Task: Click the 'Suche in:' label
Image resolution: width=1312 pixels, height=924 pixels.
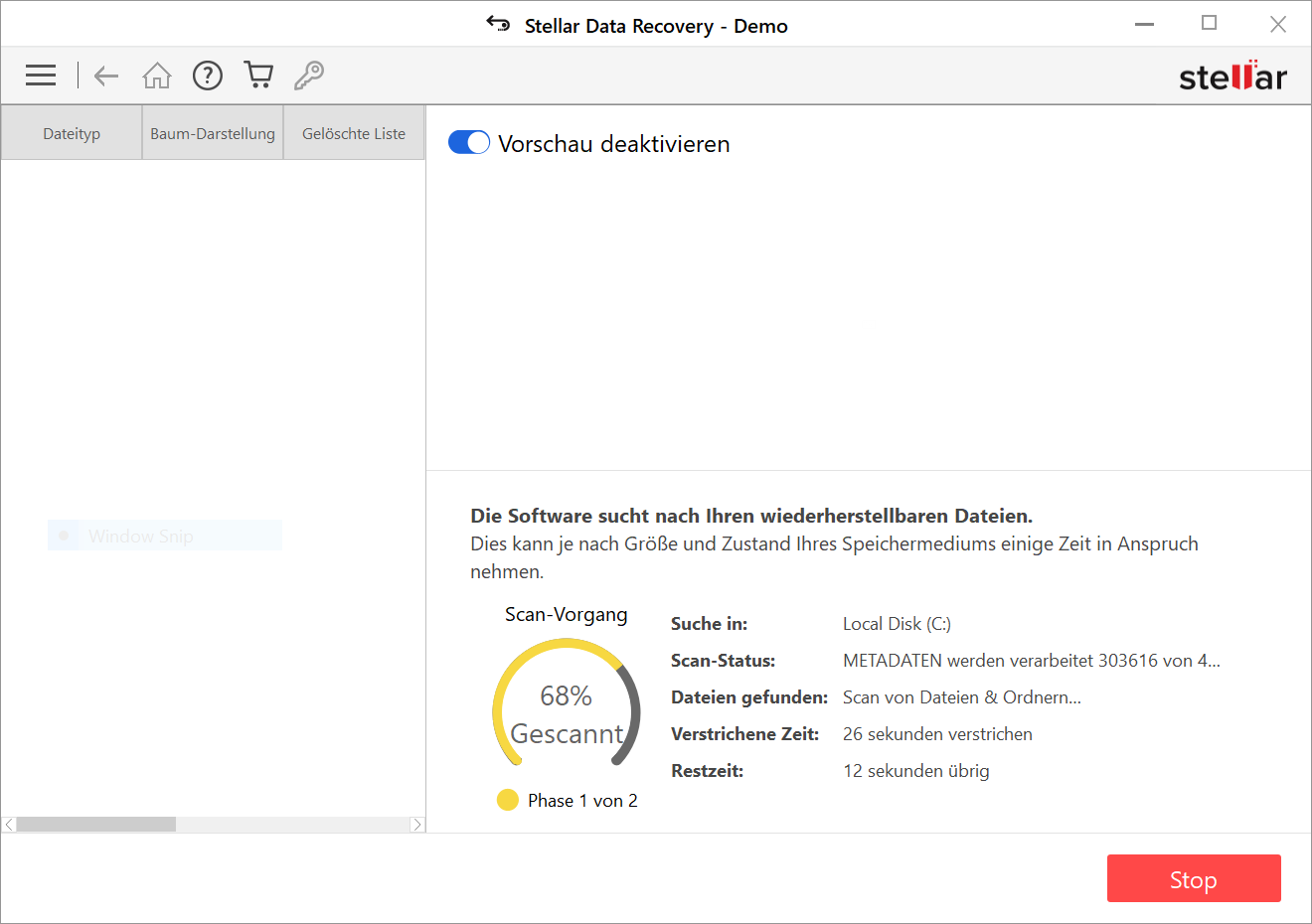Action: pyautogui.click(x=709, y=624)
